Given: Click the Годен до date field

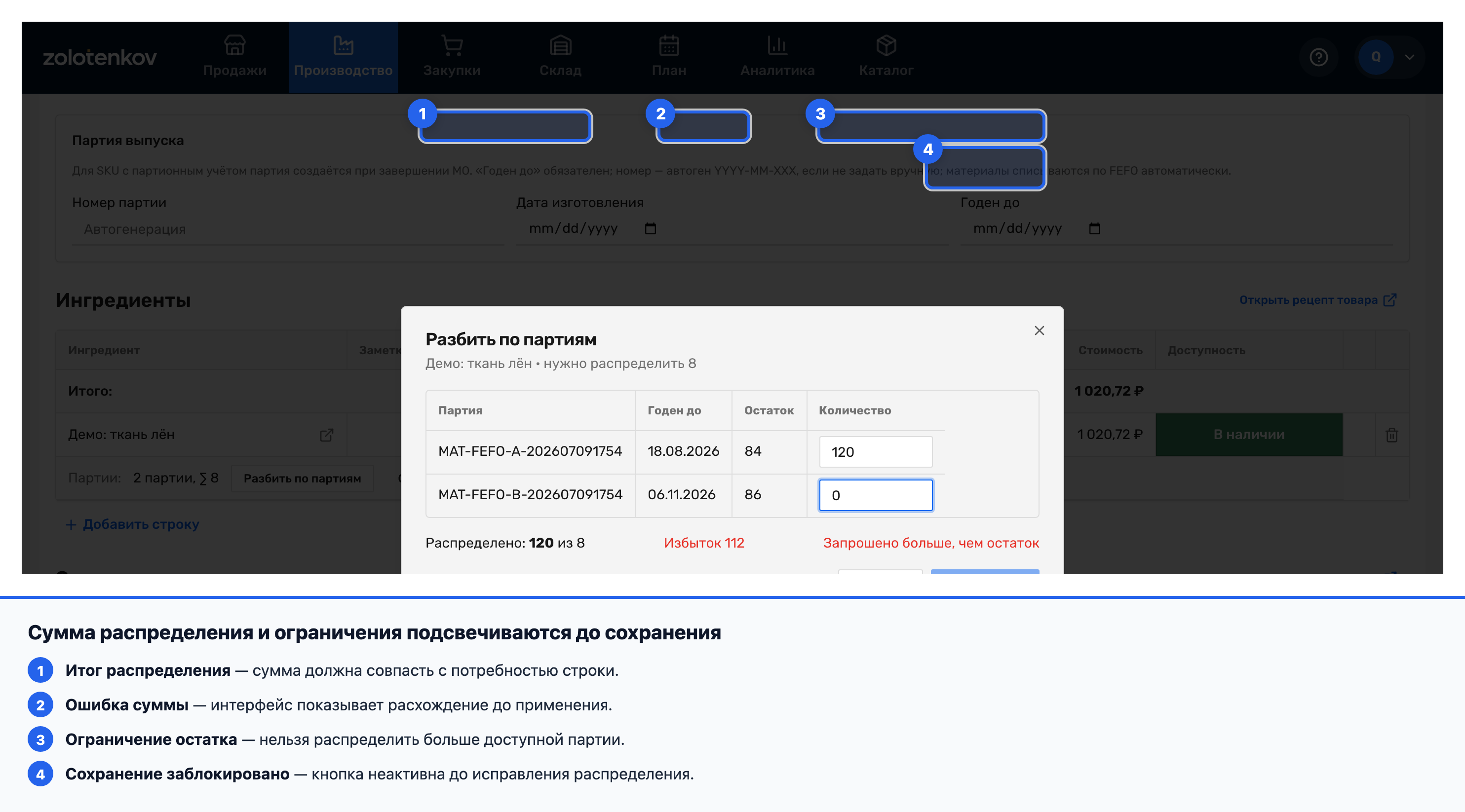Looking at the screenshot, I should pos(1176,229).
